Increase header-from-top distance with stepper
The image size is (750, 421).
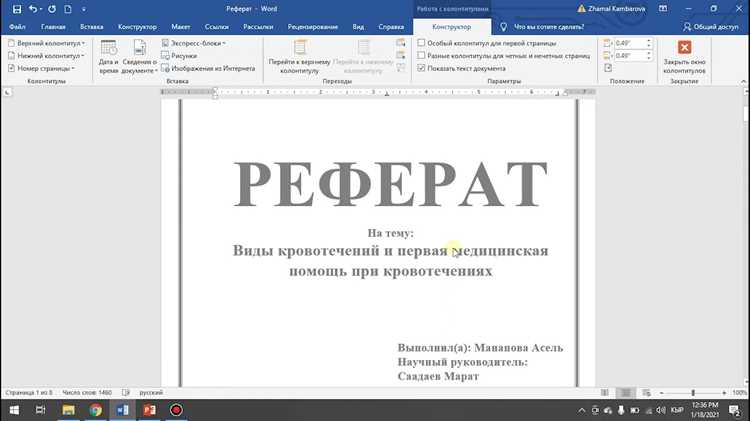pos(649,41)
